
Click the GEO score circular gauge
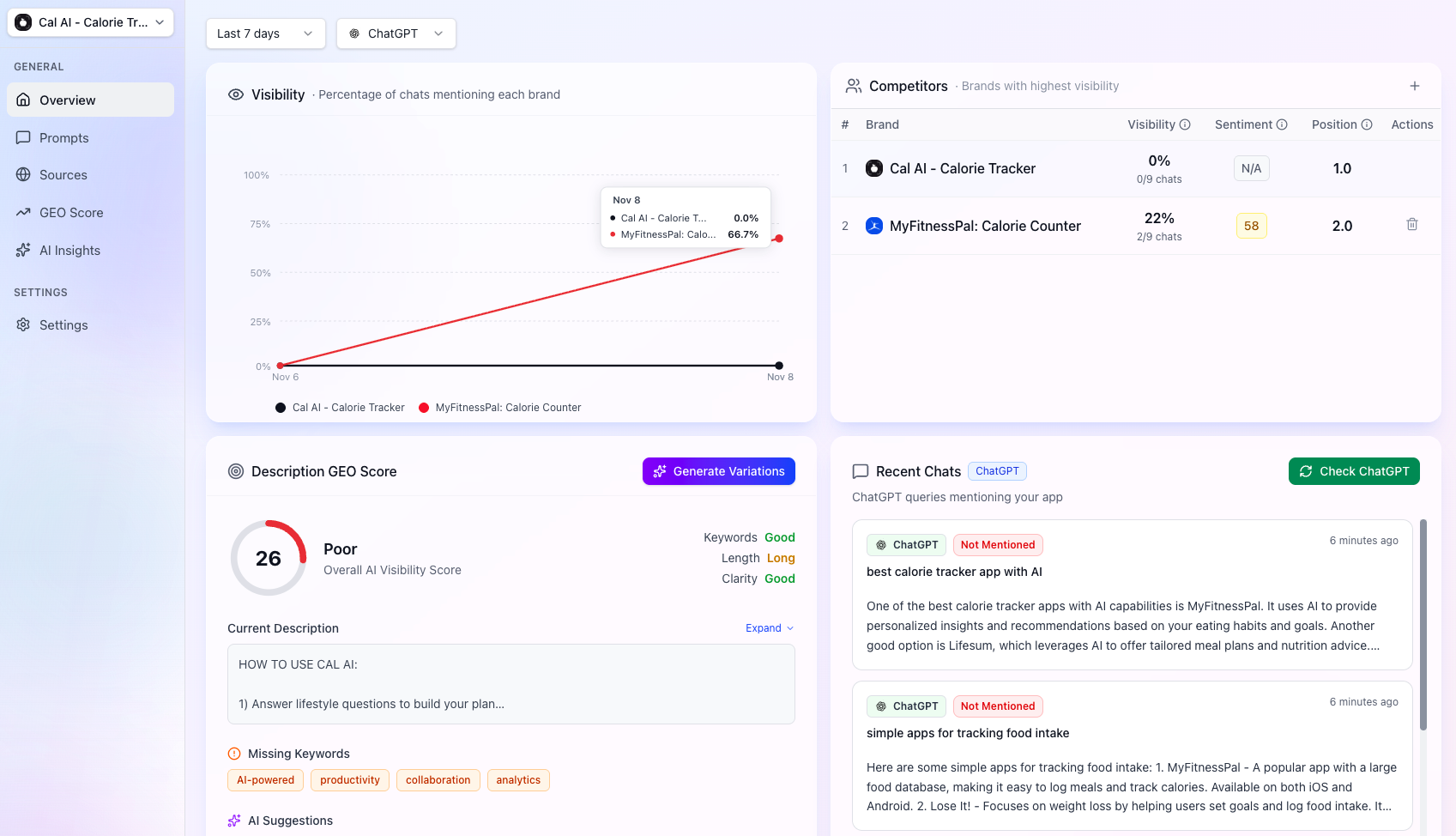click(269, 558)
